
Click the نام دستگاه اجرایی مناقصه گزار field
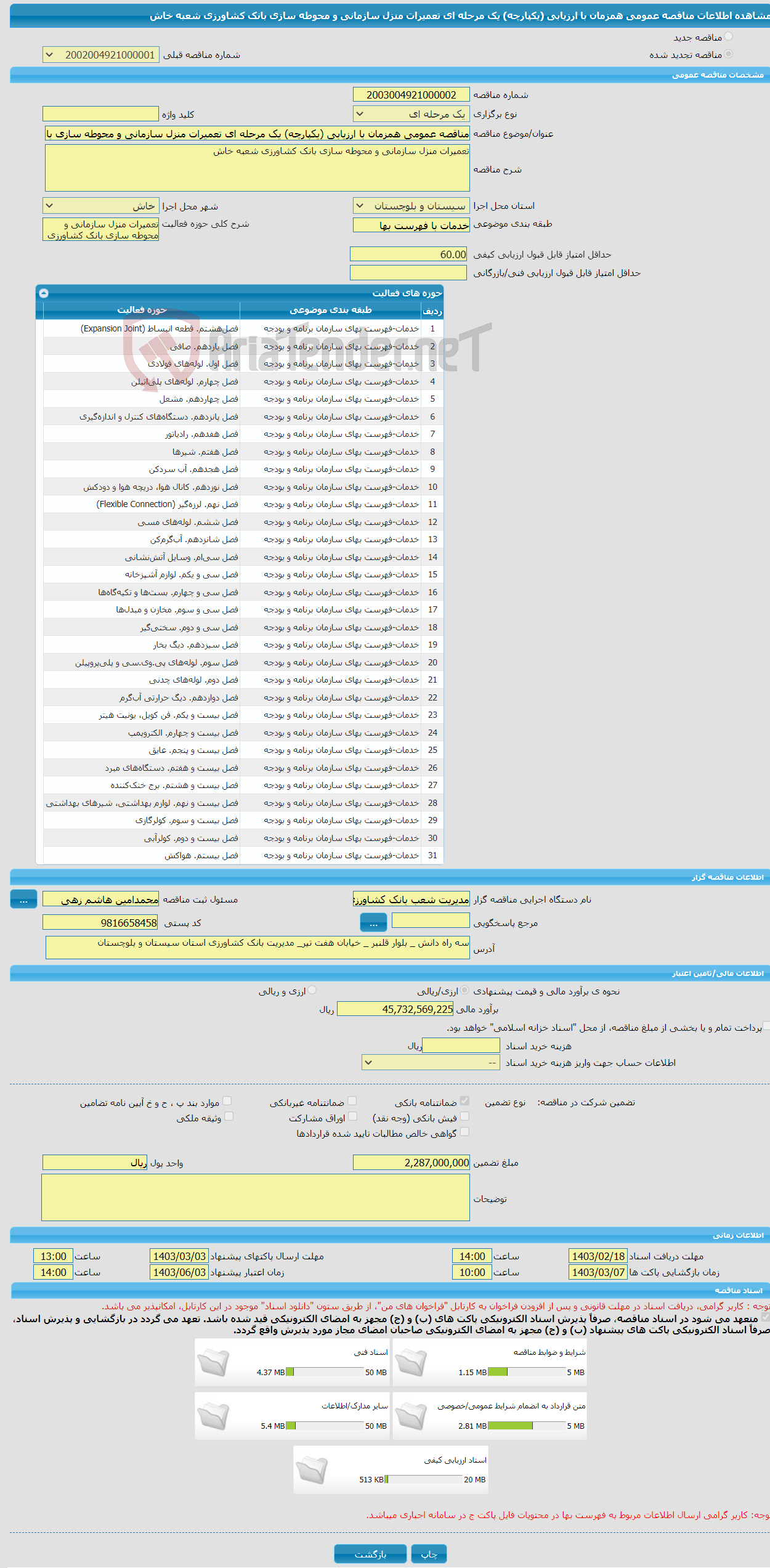click(411, 900)
